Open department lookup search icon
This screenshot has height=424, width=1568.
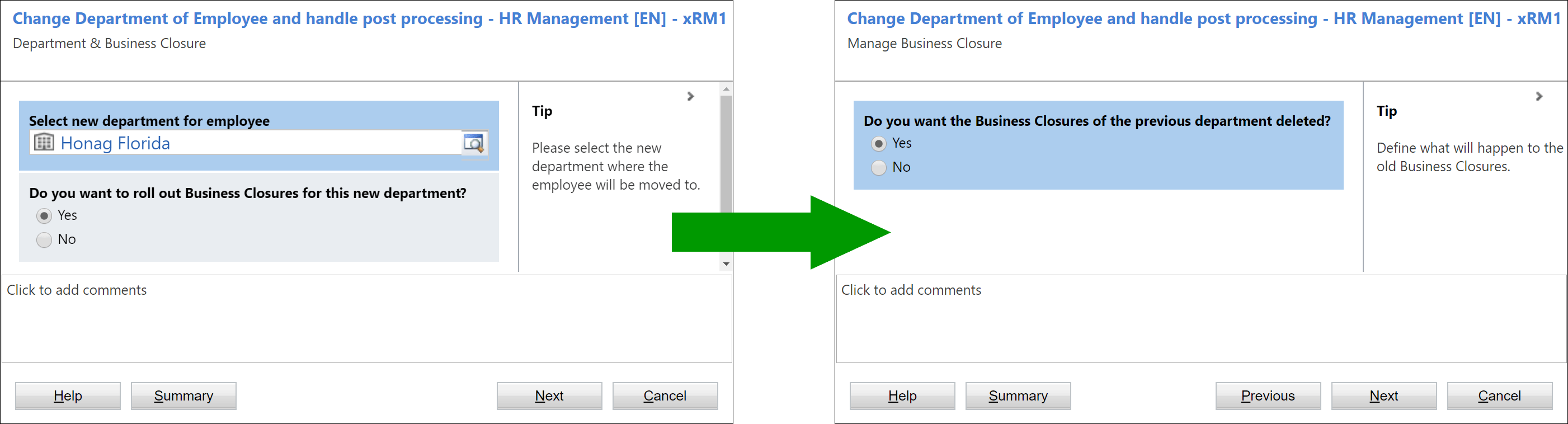click(x=474, y=144)
